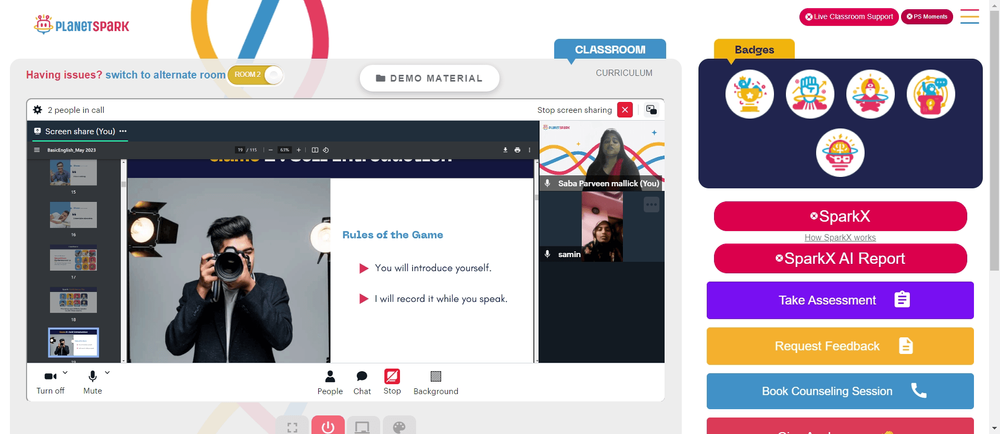This screenshot has height=434, width=1000.
Task: Enter fullscreen mode below video
Action: [292, 426]
